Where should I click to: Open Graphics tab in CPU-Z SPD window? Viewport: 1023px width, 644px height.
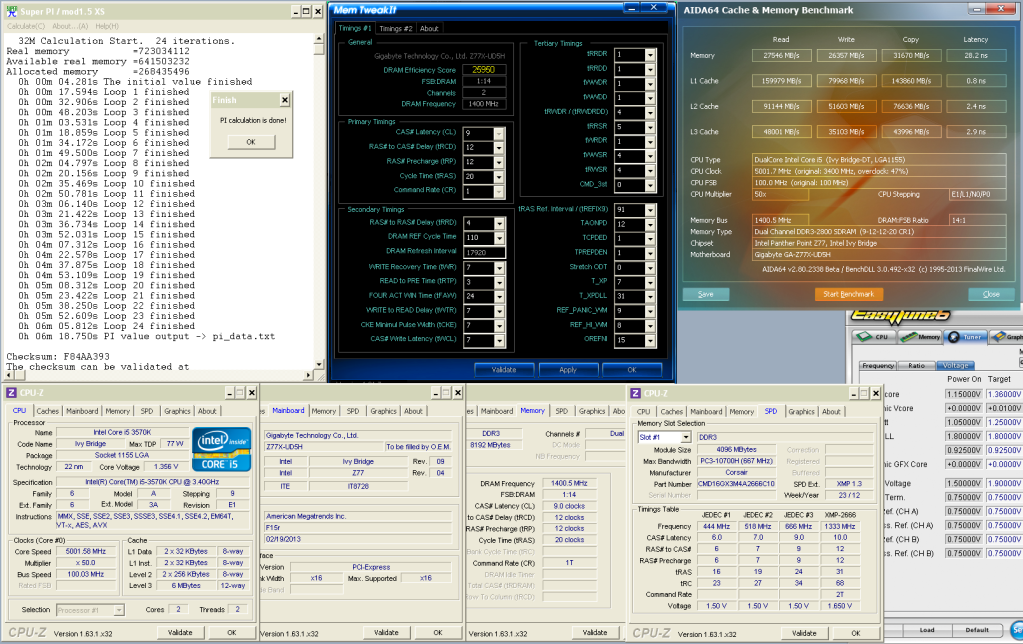[801, 412]
